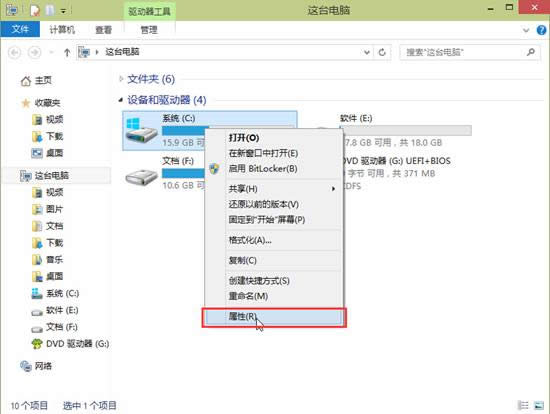Open the quick access toolbar dropdown

tap(63, 11)
